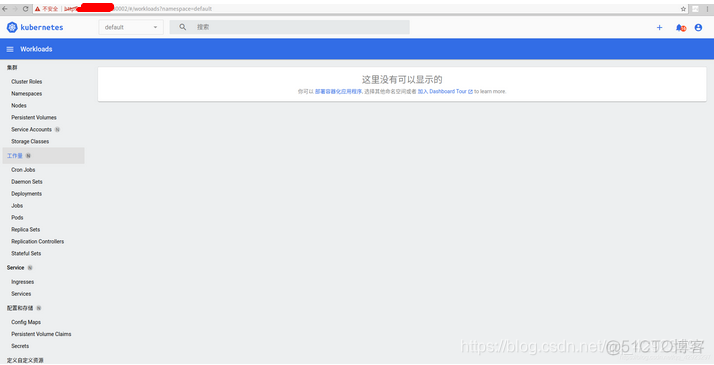Screen dimensions: 714x365
Task: Open Namespaces in sidebar
Action: click(26, 93)
